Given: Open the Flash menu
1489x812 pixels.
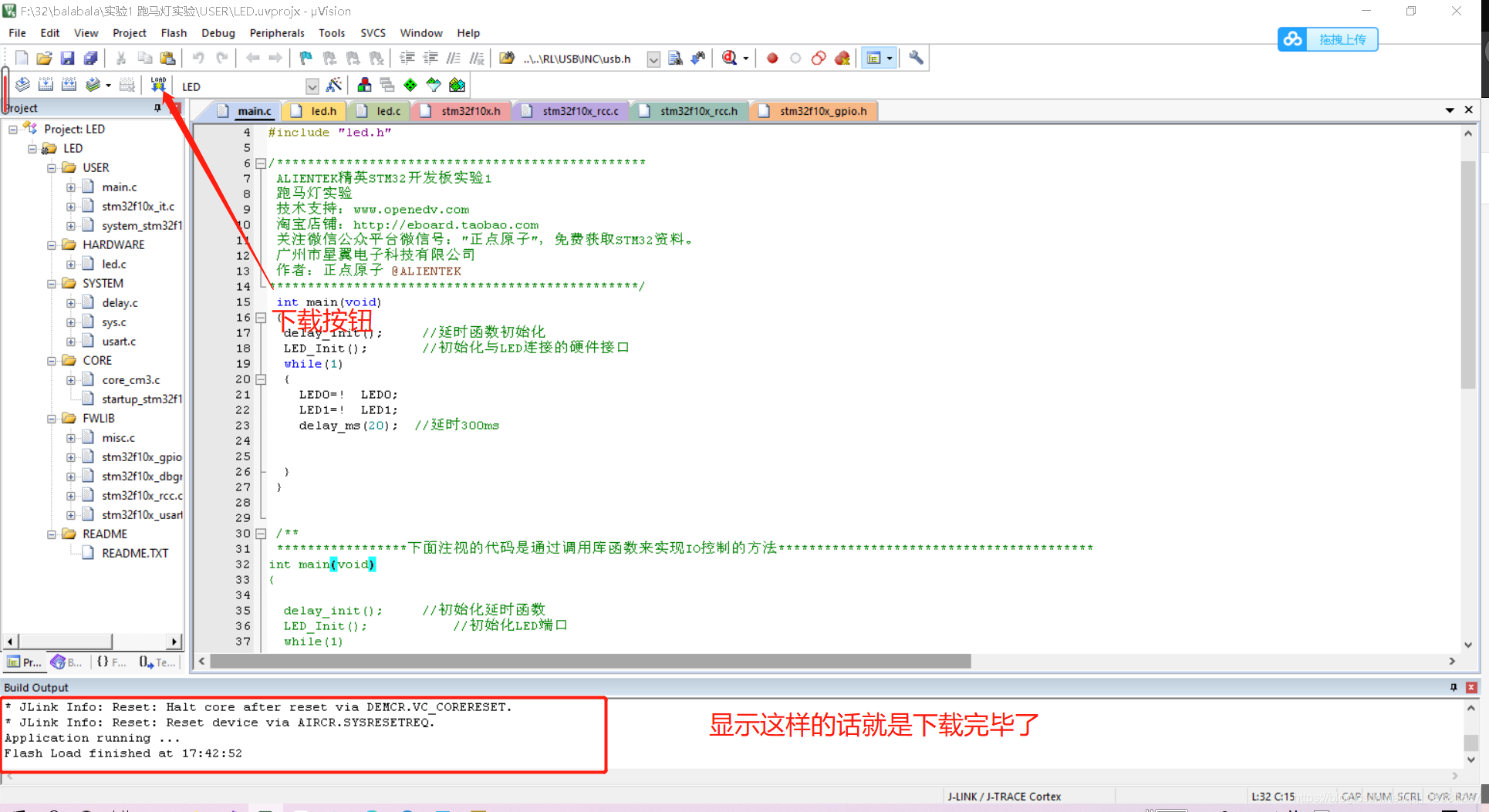Looking at the screenshot, I should 174,33.
